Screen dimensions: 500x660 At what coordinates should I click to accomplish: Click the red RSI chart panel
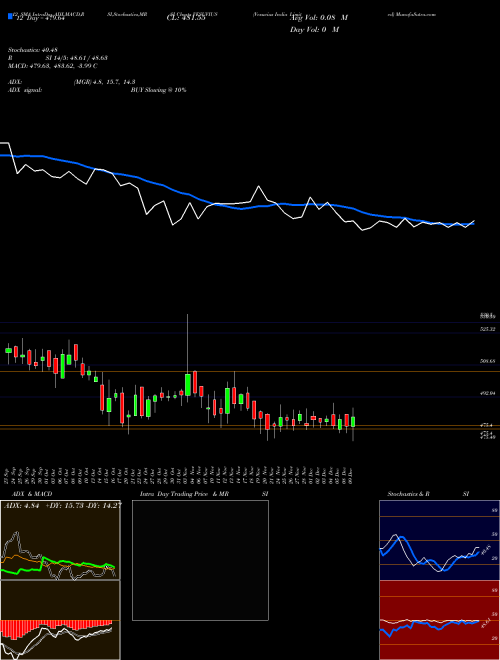439,620
